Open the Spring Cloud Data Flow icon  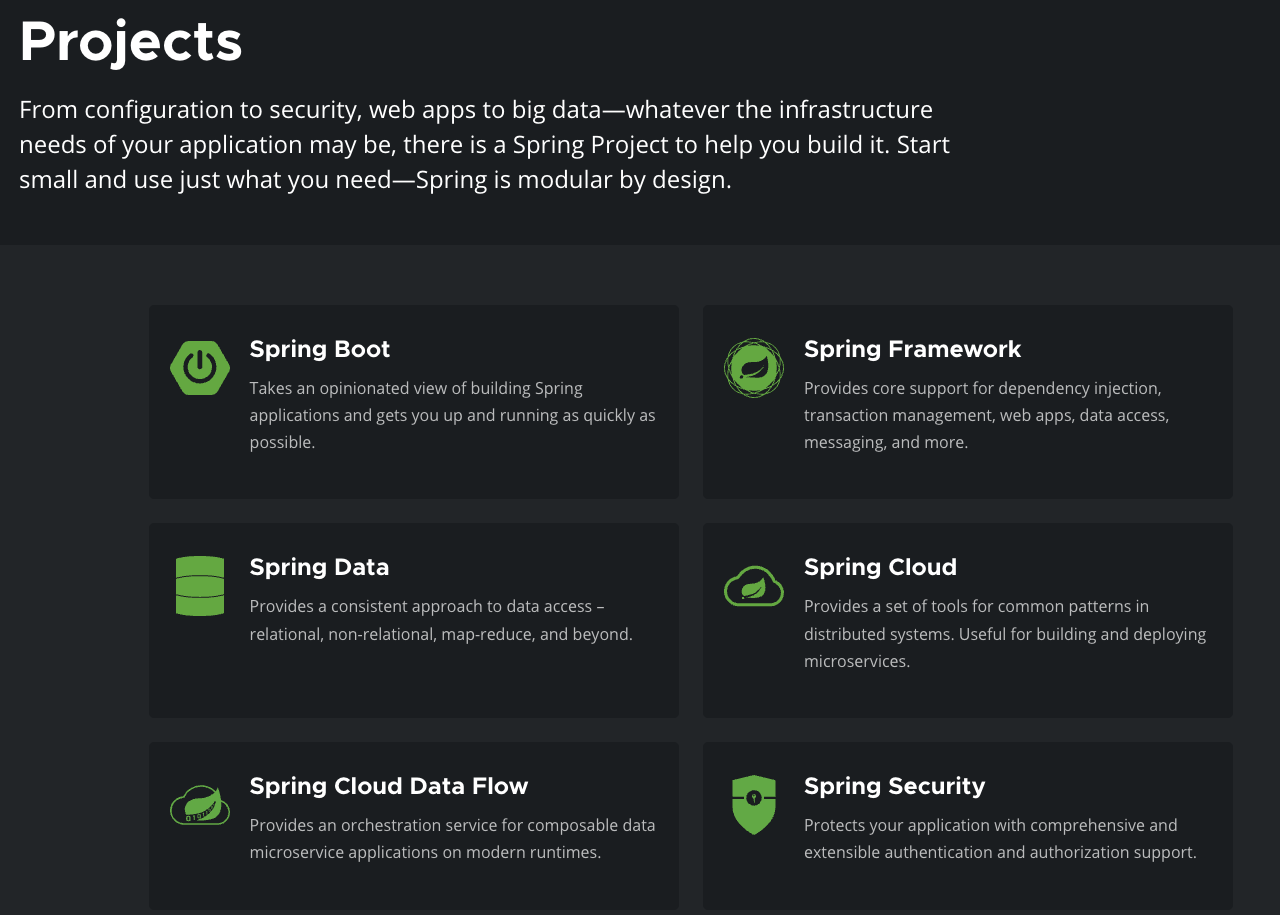tap(200, 804)
